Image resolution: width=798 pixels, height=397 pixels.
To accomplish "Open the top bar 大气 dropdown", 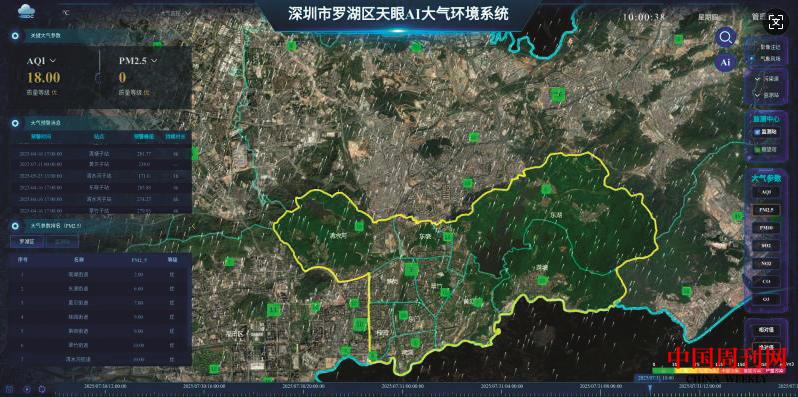I will [175, 12].
